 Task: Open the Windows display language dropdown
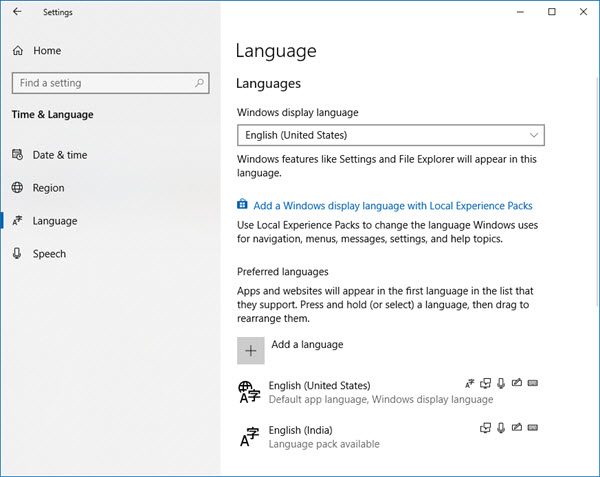(391, 135)
